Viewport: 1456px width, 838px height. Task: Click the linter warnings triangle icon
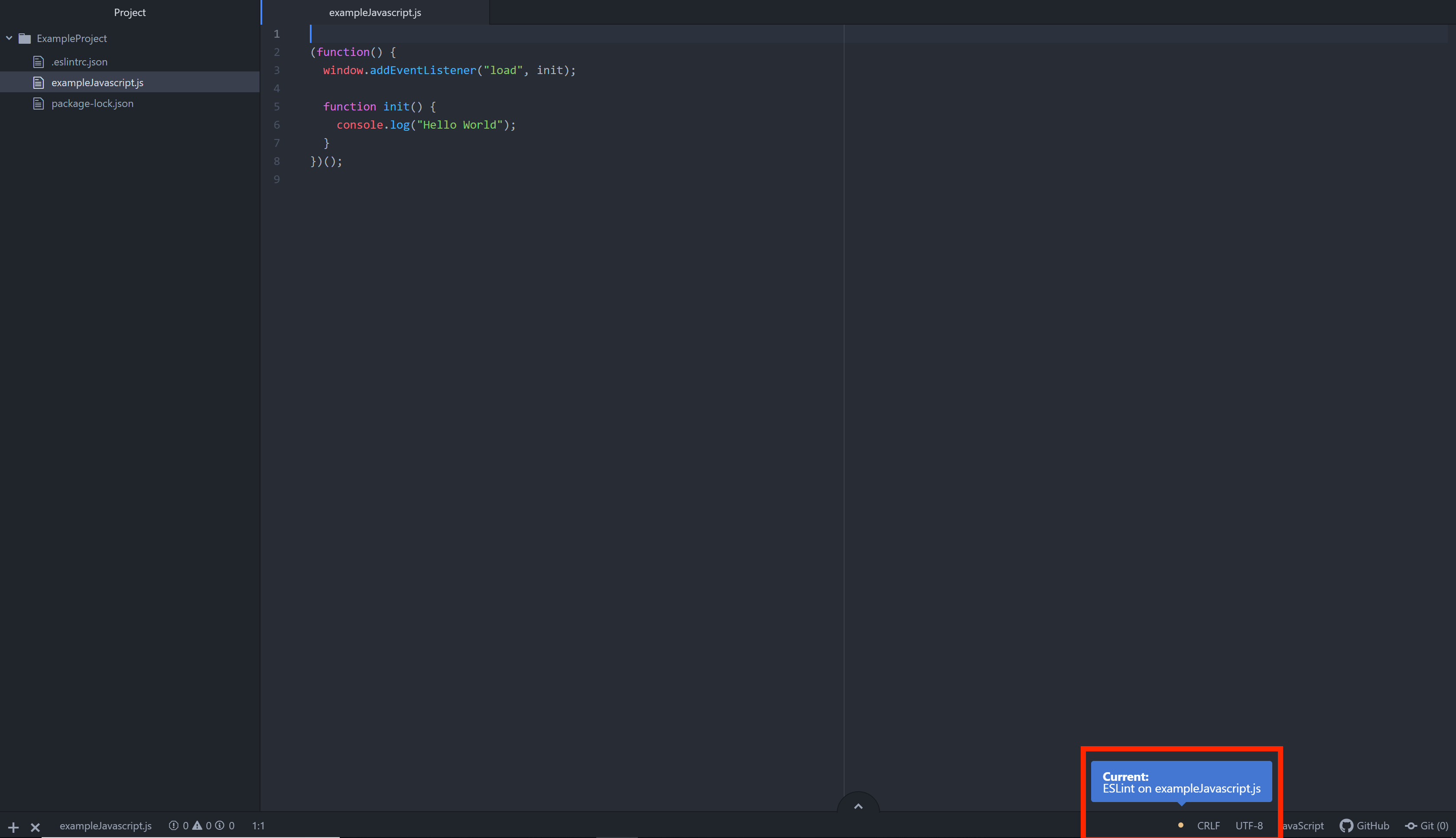[x=198, y=825]
